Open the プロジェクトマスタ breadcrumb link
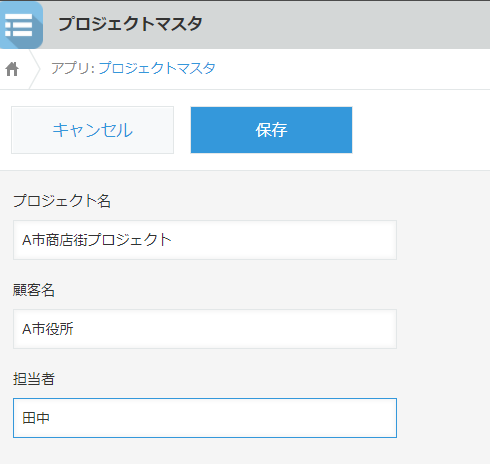 [x=157, y=68]
